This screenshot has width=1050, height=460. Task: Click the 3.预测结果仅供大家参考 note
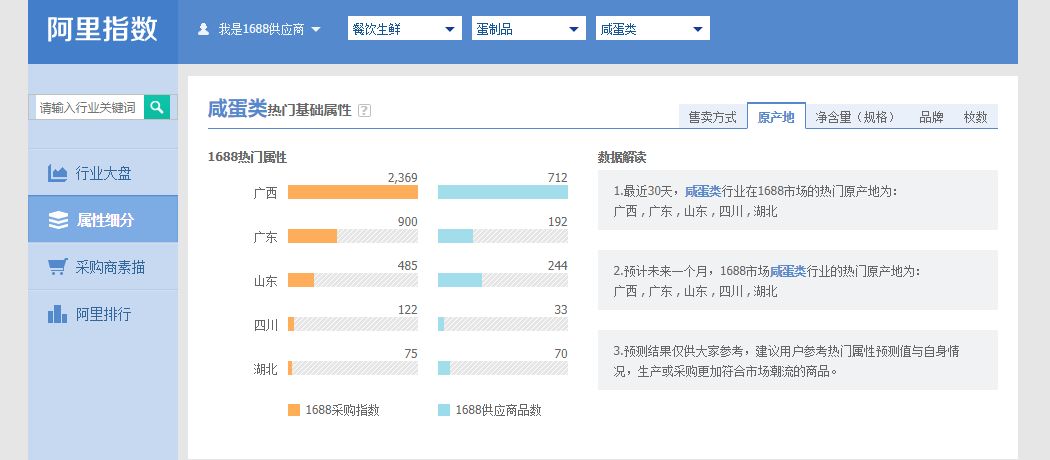point(797,360)
